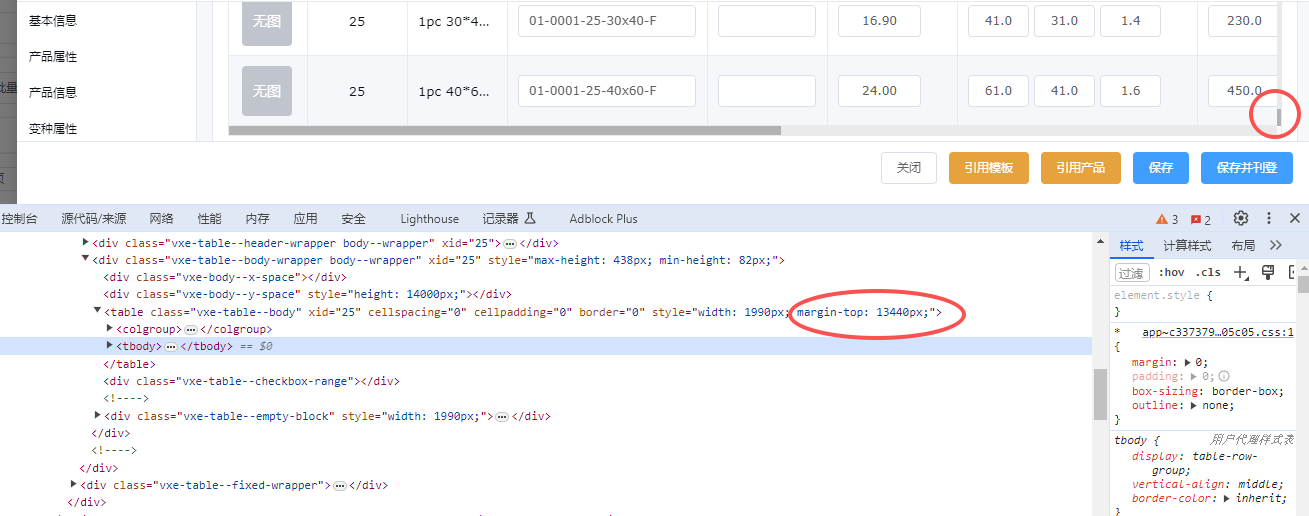The width and height of the screenshot is (1309, 516).
Task: Switch to the 计算样式 computed tab
Action: [x=1187, y=245]
